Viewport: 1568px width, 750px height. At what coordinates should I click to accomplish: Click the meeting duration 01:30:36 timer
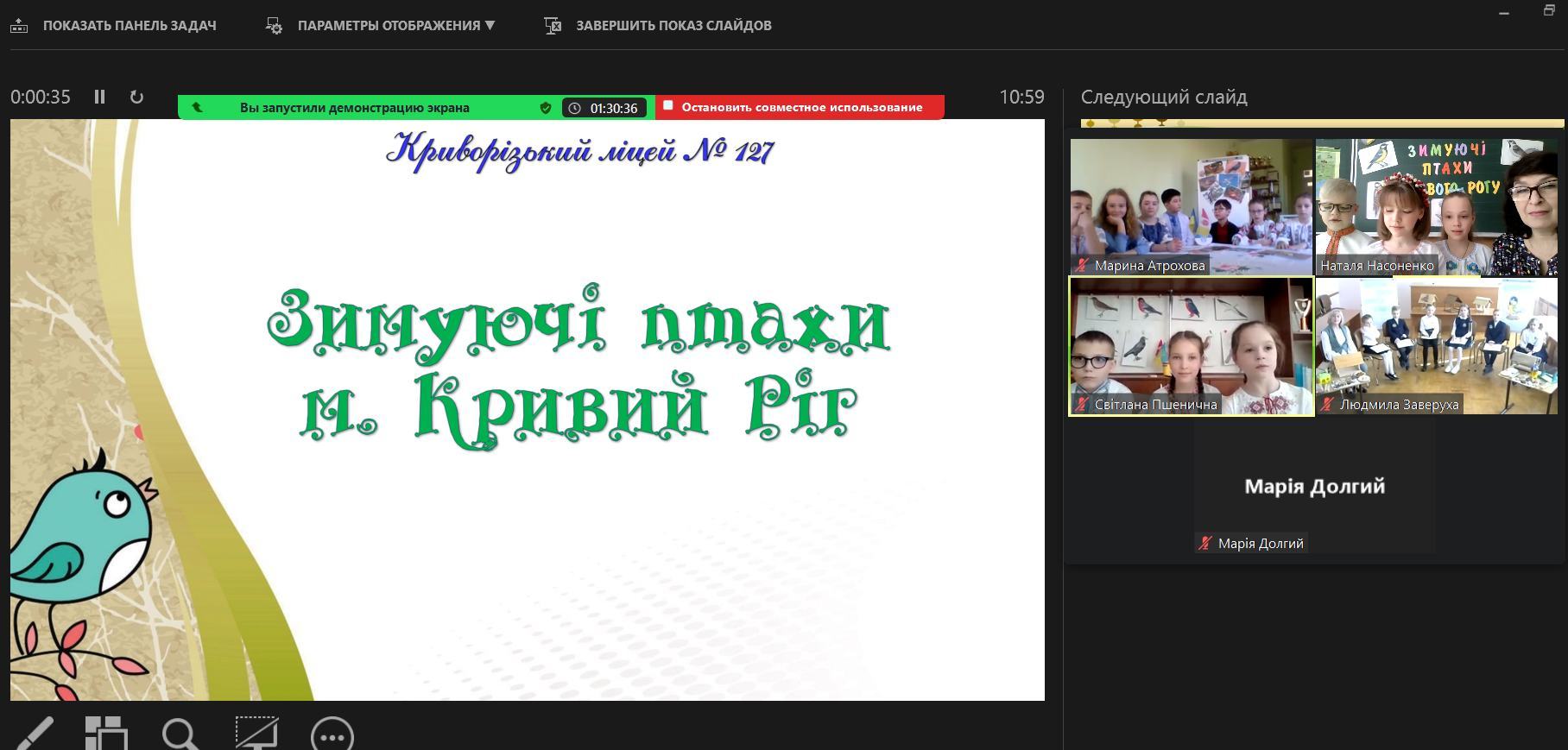pos(604,108)
